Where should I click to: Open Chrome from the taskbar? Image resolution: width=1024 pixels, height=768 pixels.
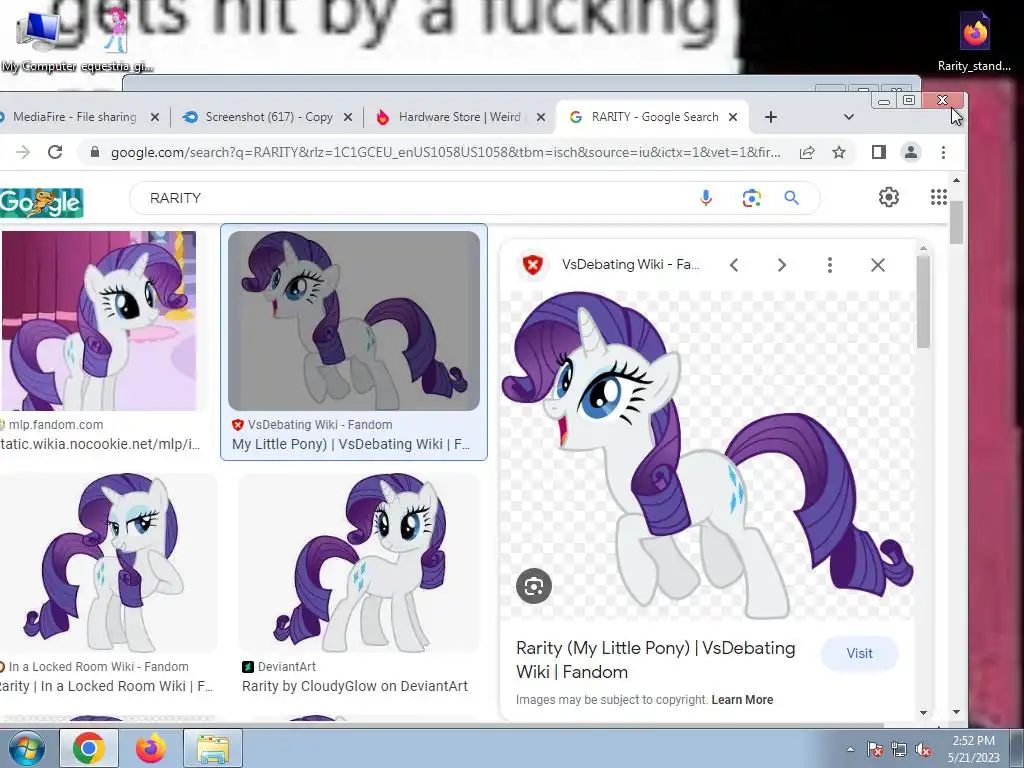[89, 748]
